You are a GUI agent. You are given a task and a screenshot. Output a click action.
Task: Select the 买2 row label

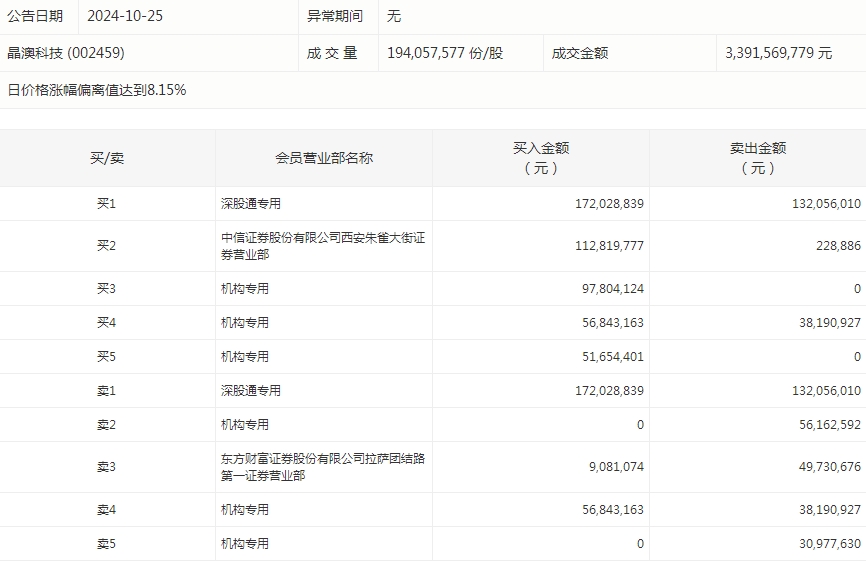point(107,246)
